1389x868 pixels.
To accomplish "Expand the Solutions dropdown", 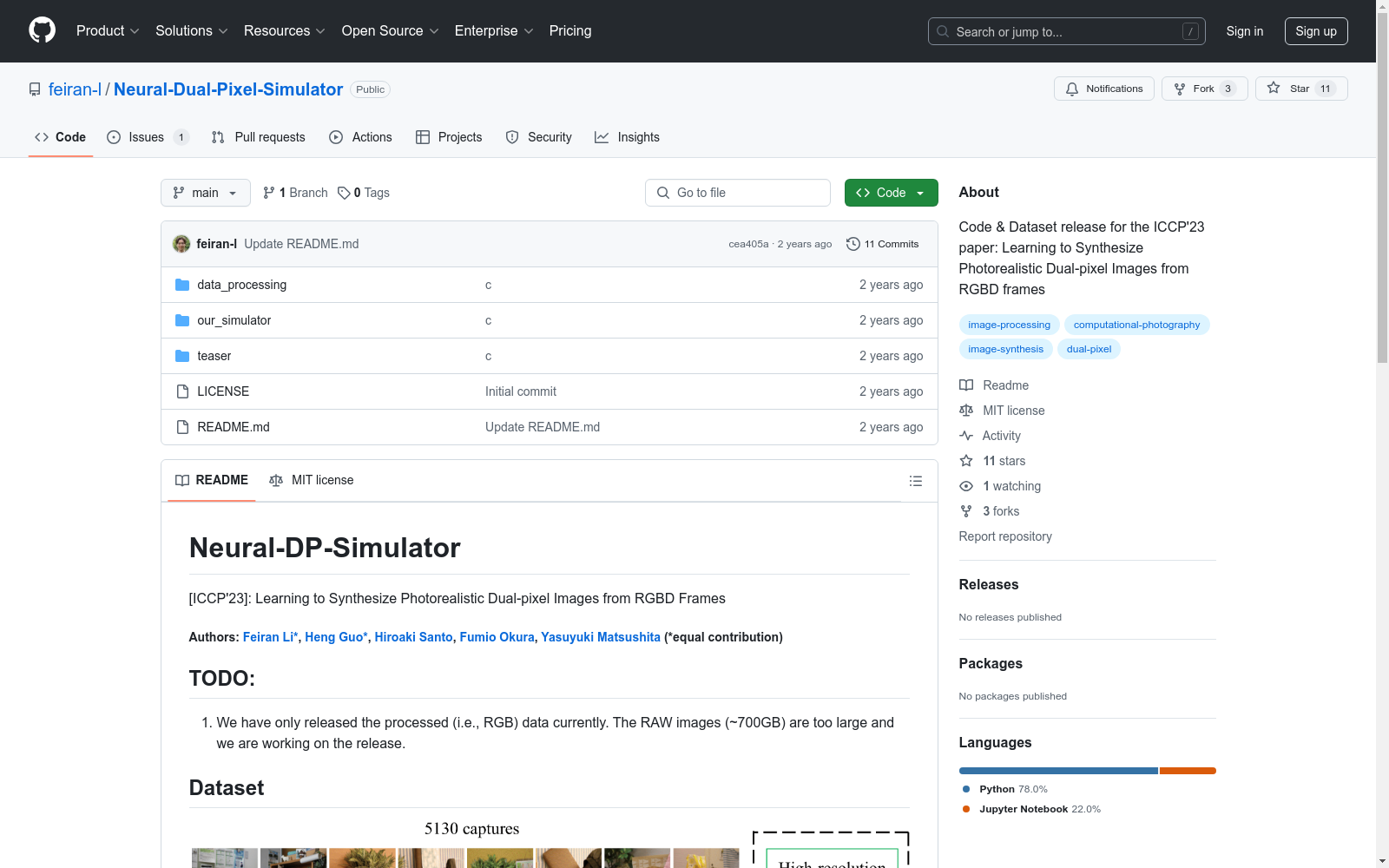I will pos(192,31).
